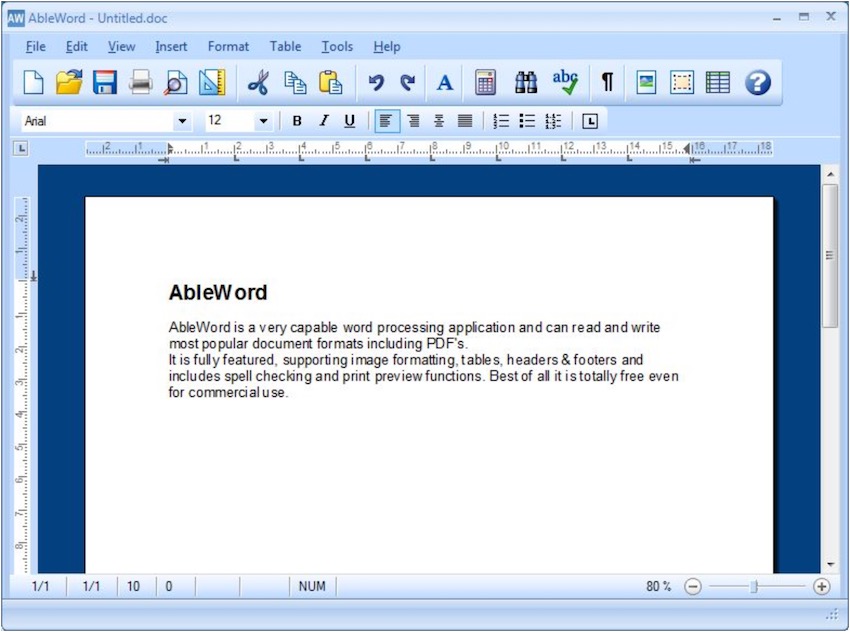Screen dimensions: 850x632
Task: Select the spell check icon
Action: (x=566, y=82)
